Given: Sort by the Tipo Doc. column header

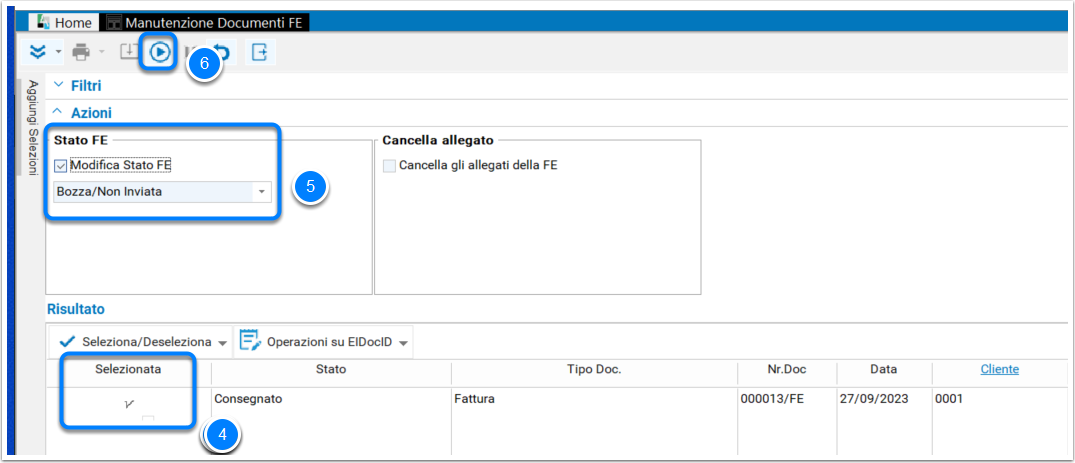Looking at the screenshot, I should pos(594,369).
